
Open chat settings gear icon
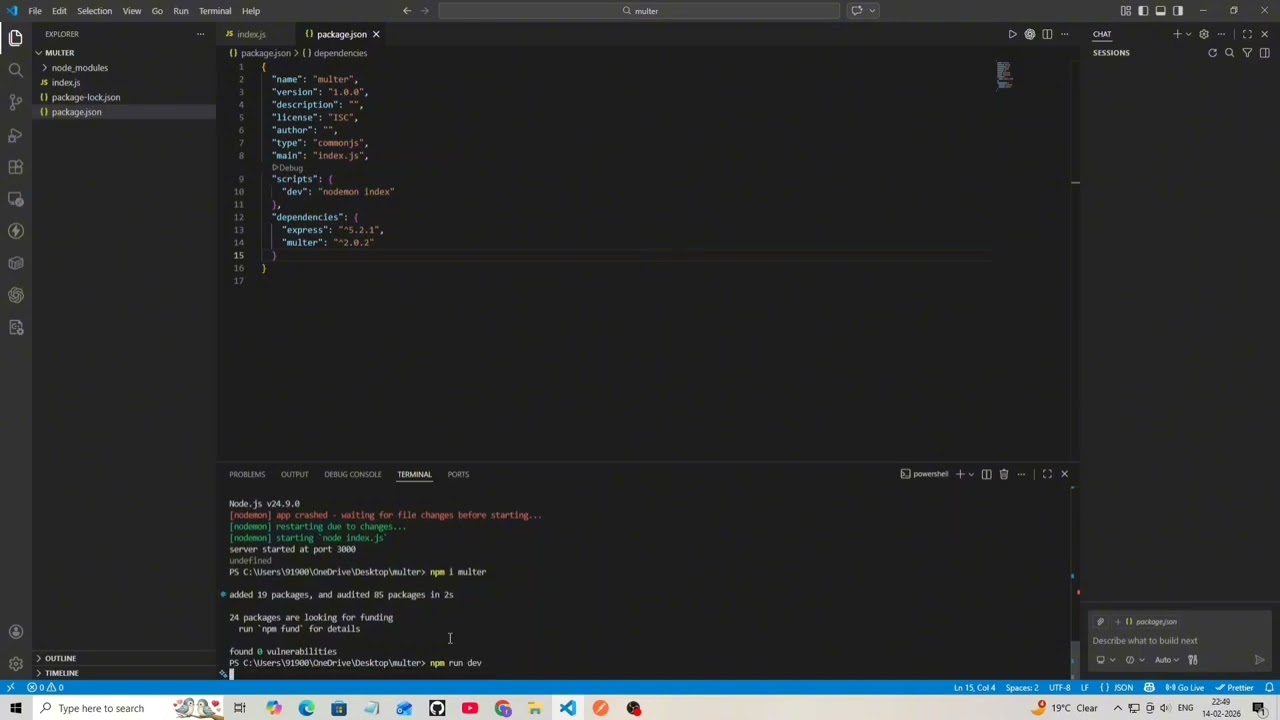[1204, 34]
